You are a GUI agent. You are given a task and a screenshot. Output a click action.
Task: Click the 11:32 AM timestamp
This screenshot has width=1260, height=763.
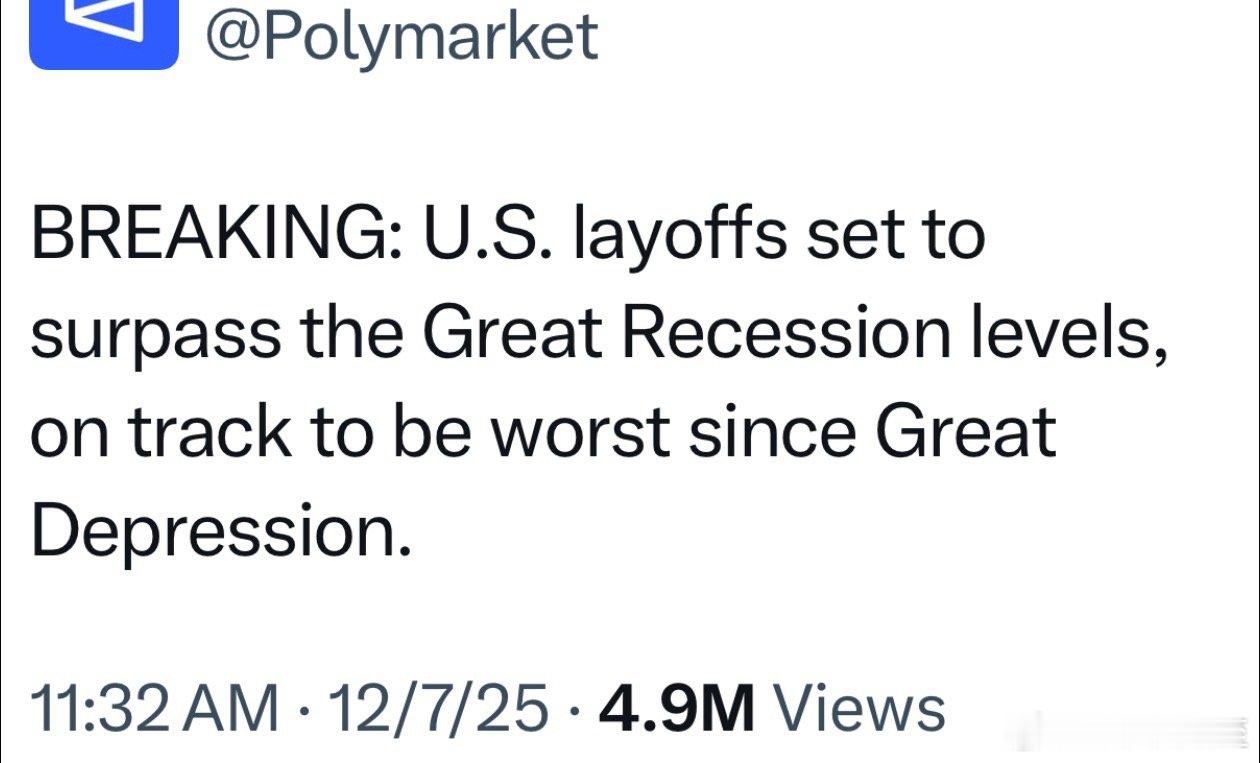155,709
